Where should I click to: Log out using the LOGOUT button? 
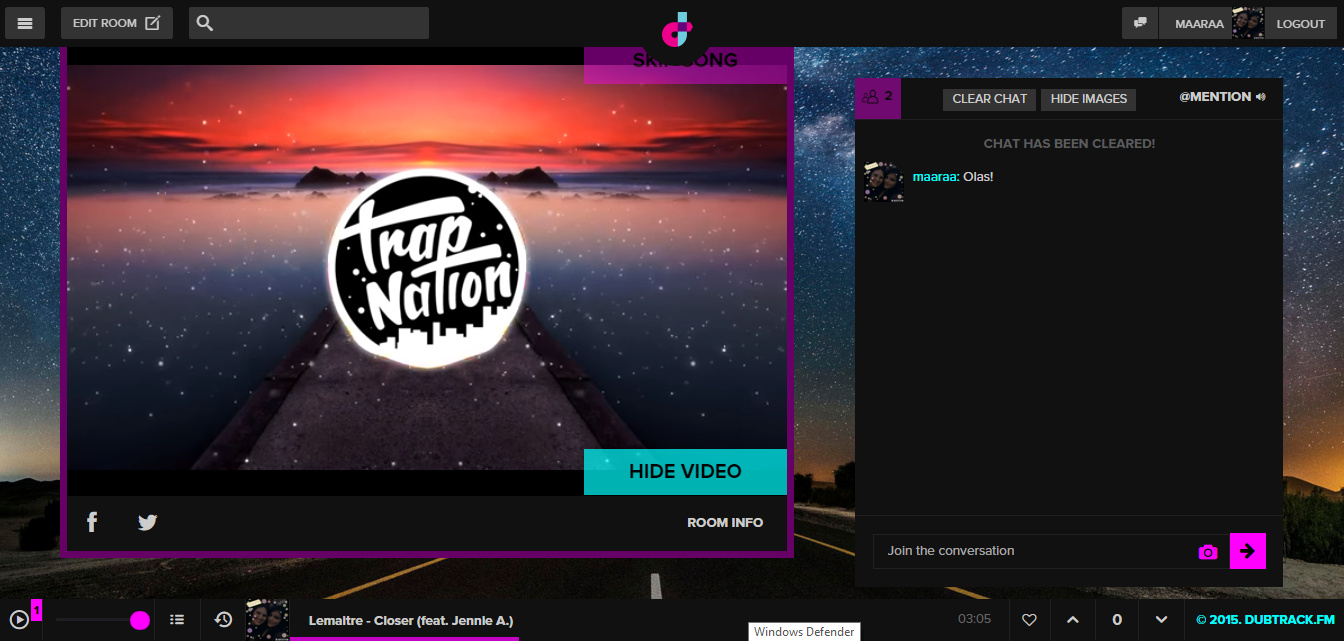(1301, 23)
